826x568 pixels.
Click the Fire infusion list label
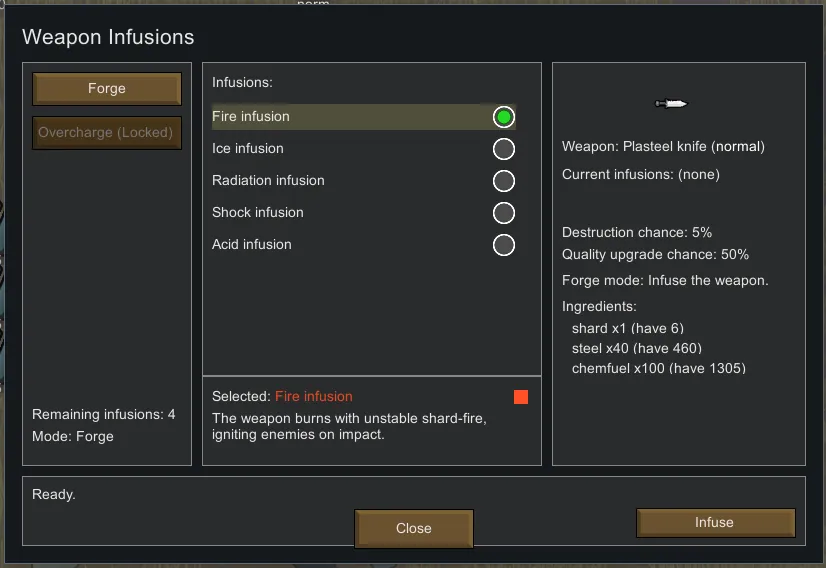click(x=251, y=117)
